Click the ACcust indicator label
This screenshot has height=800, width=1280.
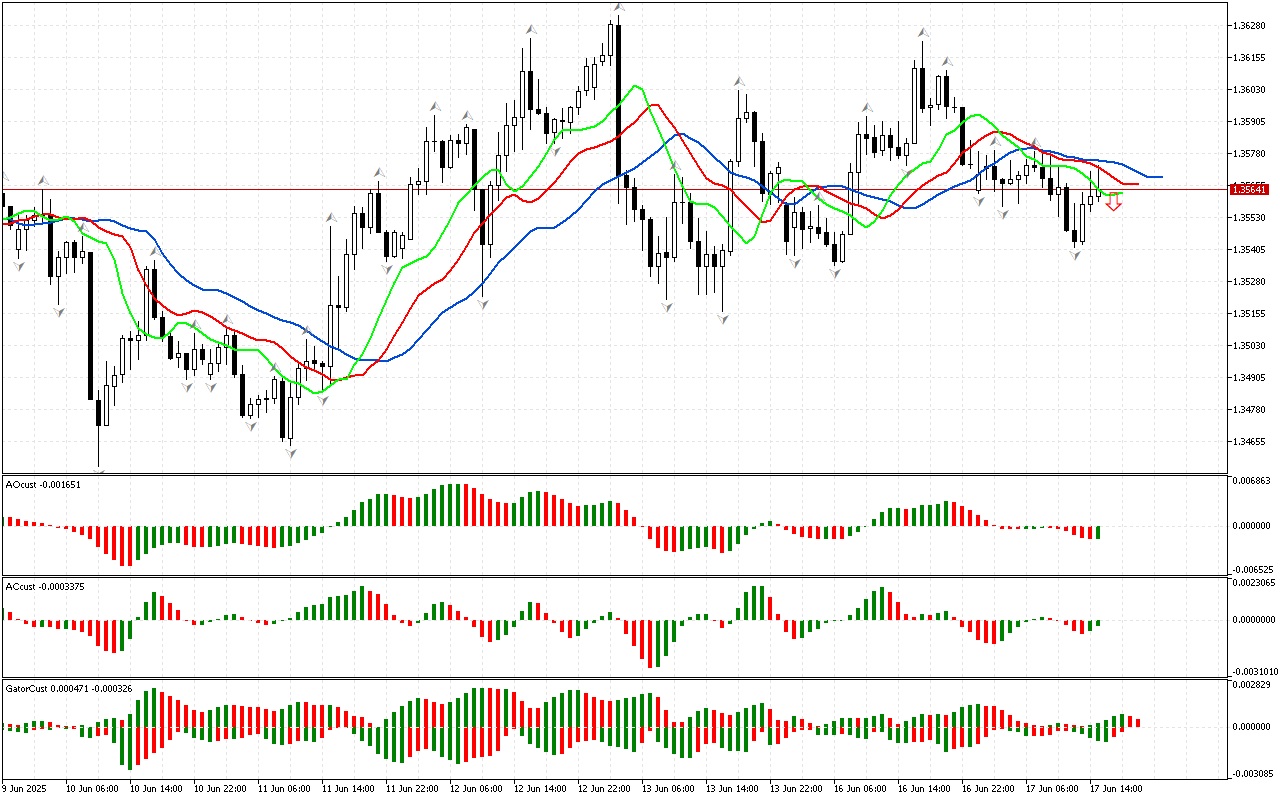45,586
